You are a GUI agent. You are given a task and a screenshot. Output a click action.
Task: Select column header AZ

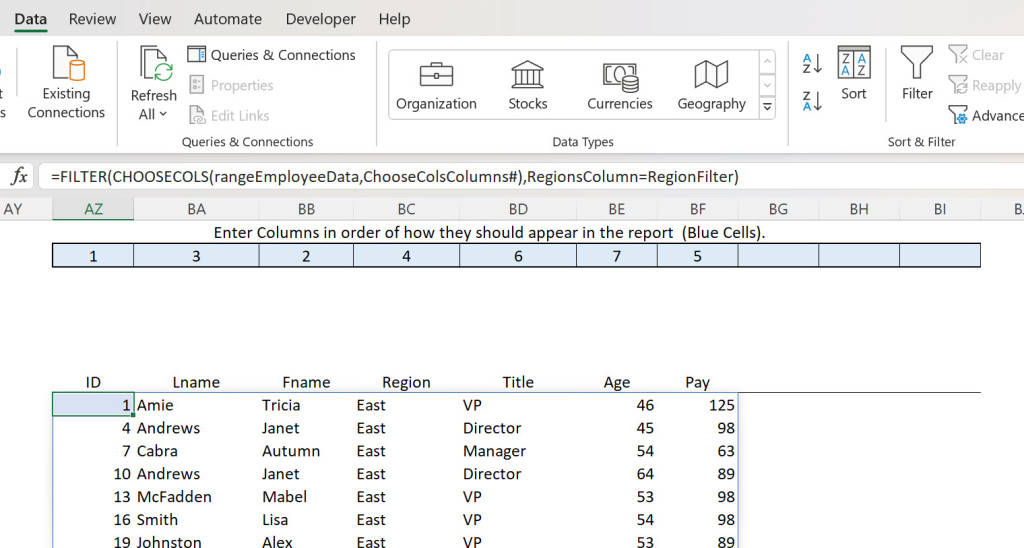[x=93, y=209]
